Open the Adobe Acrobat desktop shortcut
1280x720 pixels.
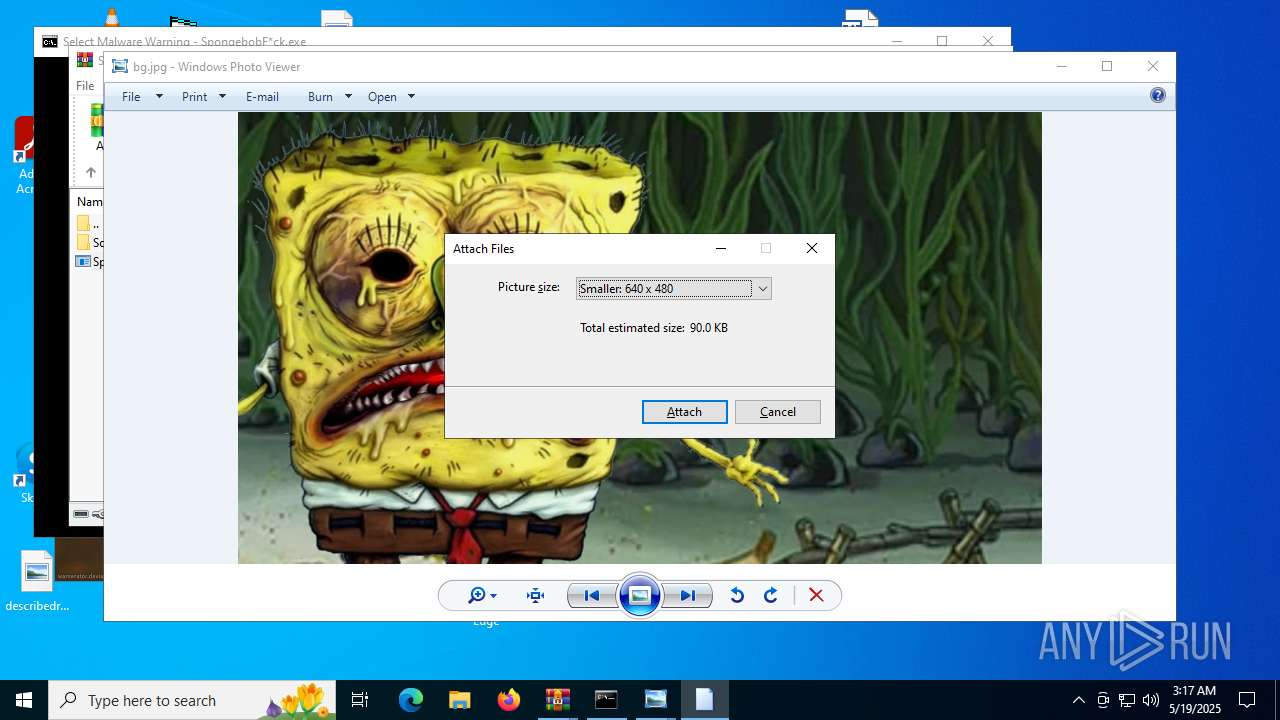click(x=24, y=156)
